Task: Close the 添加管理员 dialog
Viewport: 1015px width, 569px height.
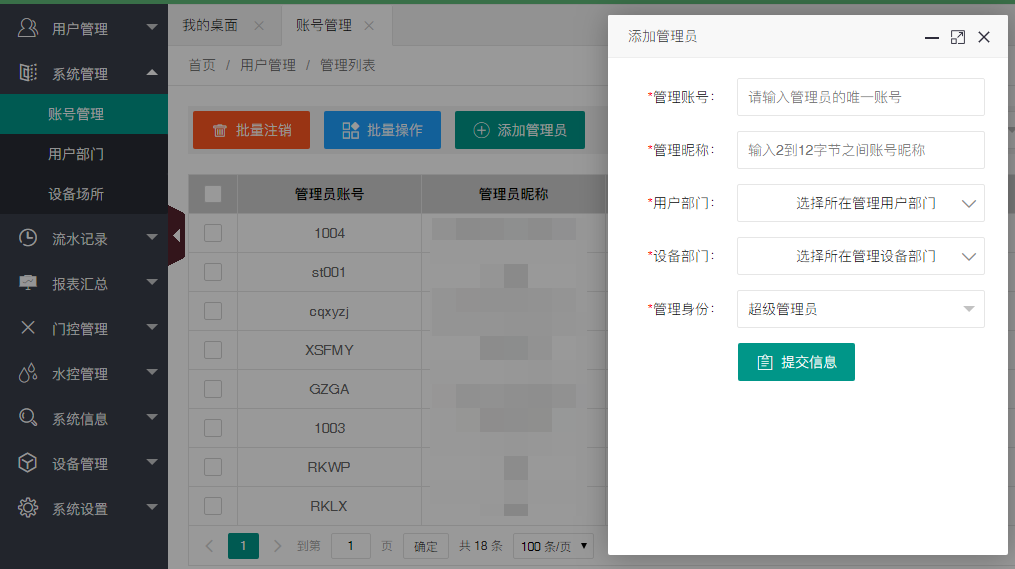Action: [984, 38]
